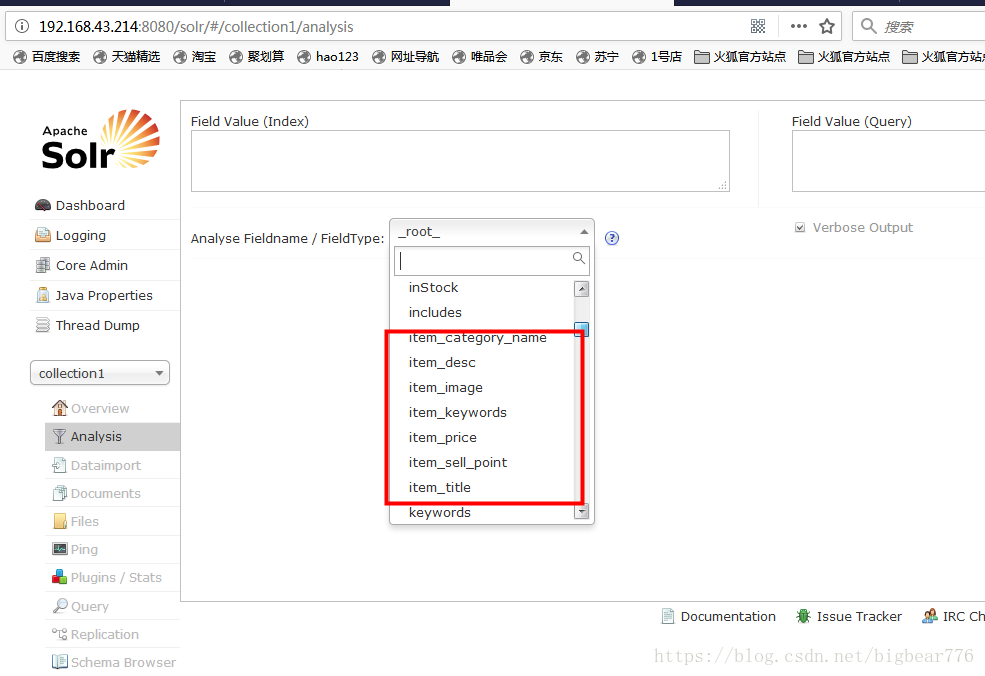This screenshot has height=676, width=985.
Task: Focus the Field Value (Index) text area
Action: [460, 161]
